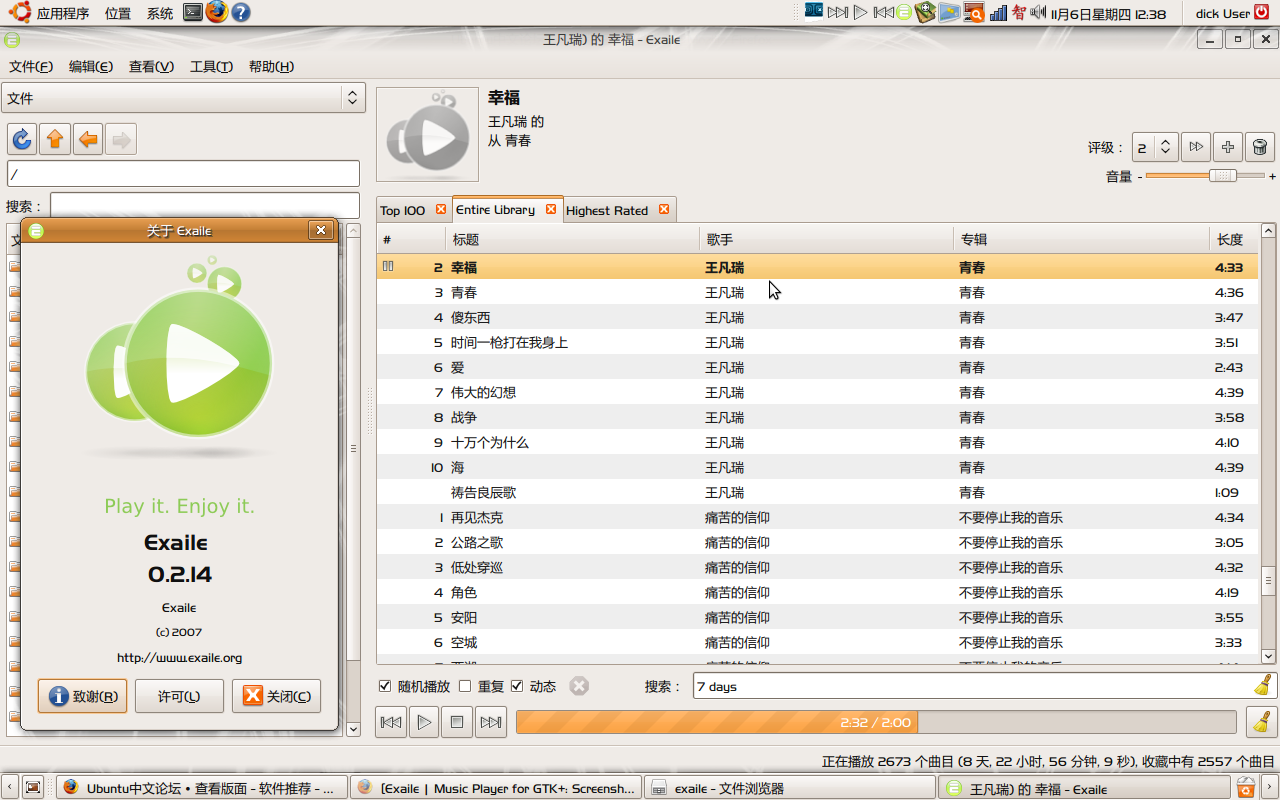Screen dimensions: 1280x800
Task: Switch to Ubuntu中文论坛 Firefox taskbar window
Action: [x=202, y=788]
